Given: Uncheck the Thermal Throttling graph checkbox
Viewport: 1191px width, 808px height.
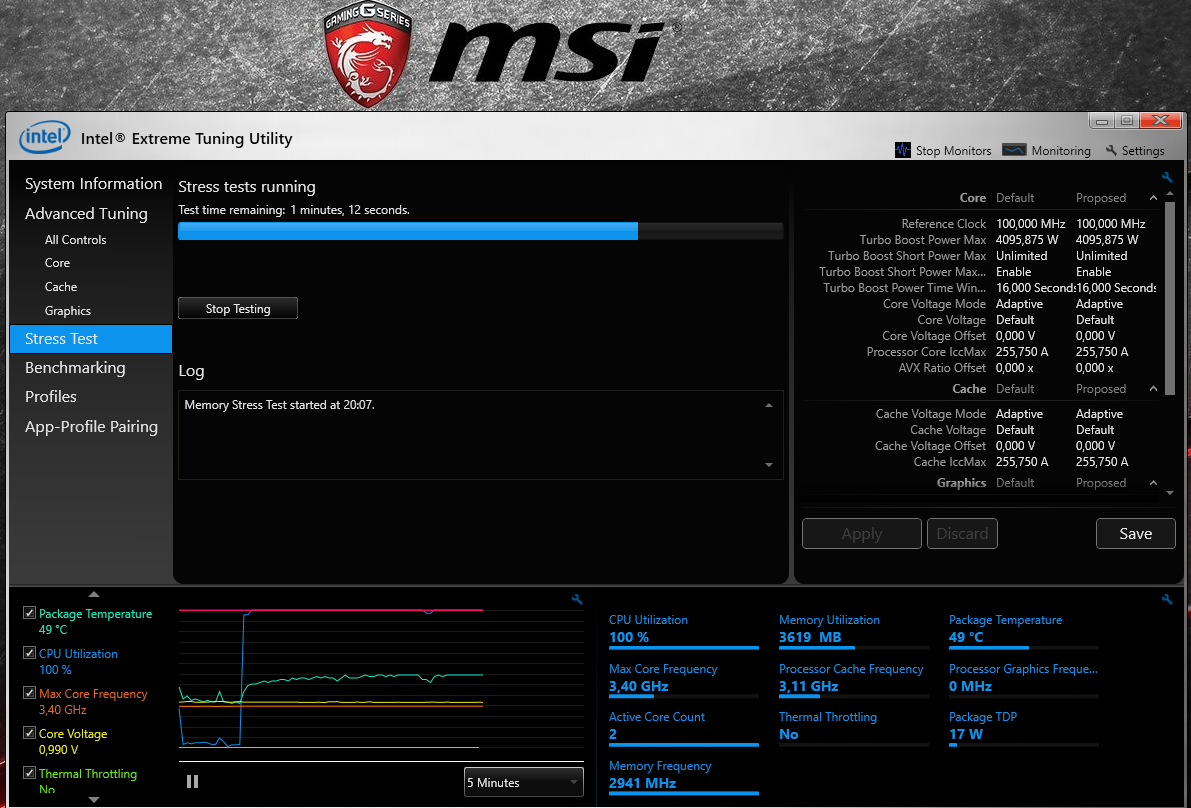Looking at the screenshot, I should click(30, 773).
